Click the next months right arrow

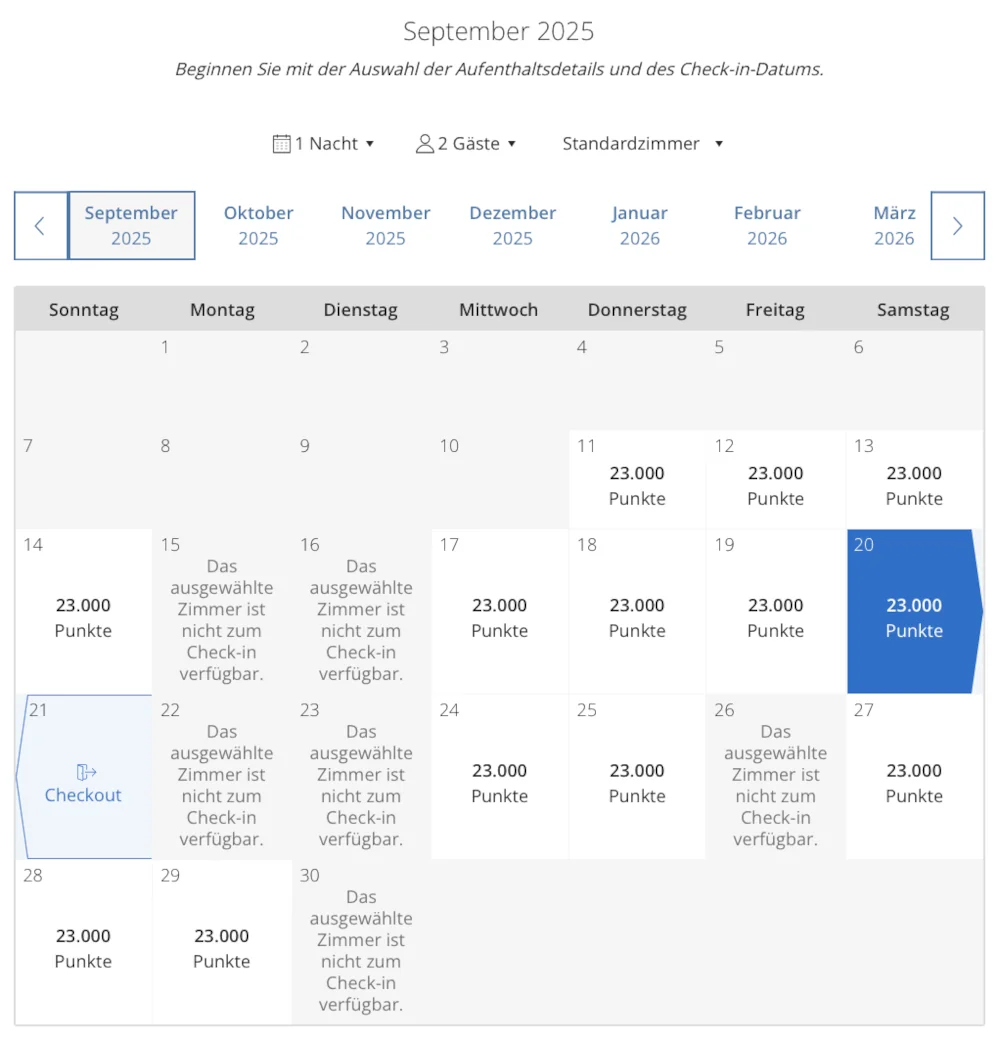coord(957,226)
